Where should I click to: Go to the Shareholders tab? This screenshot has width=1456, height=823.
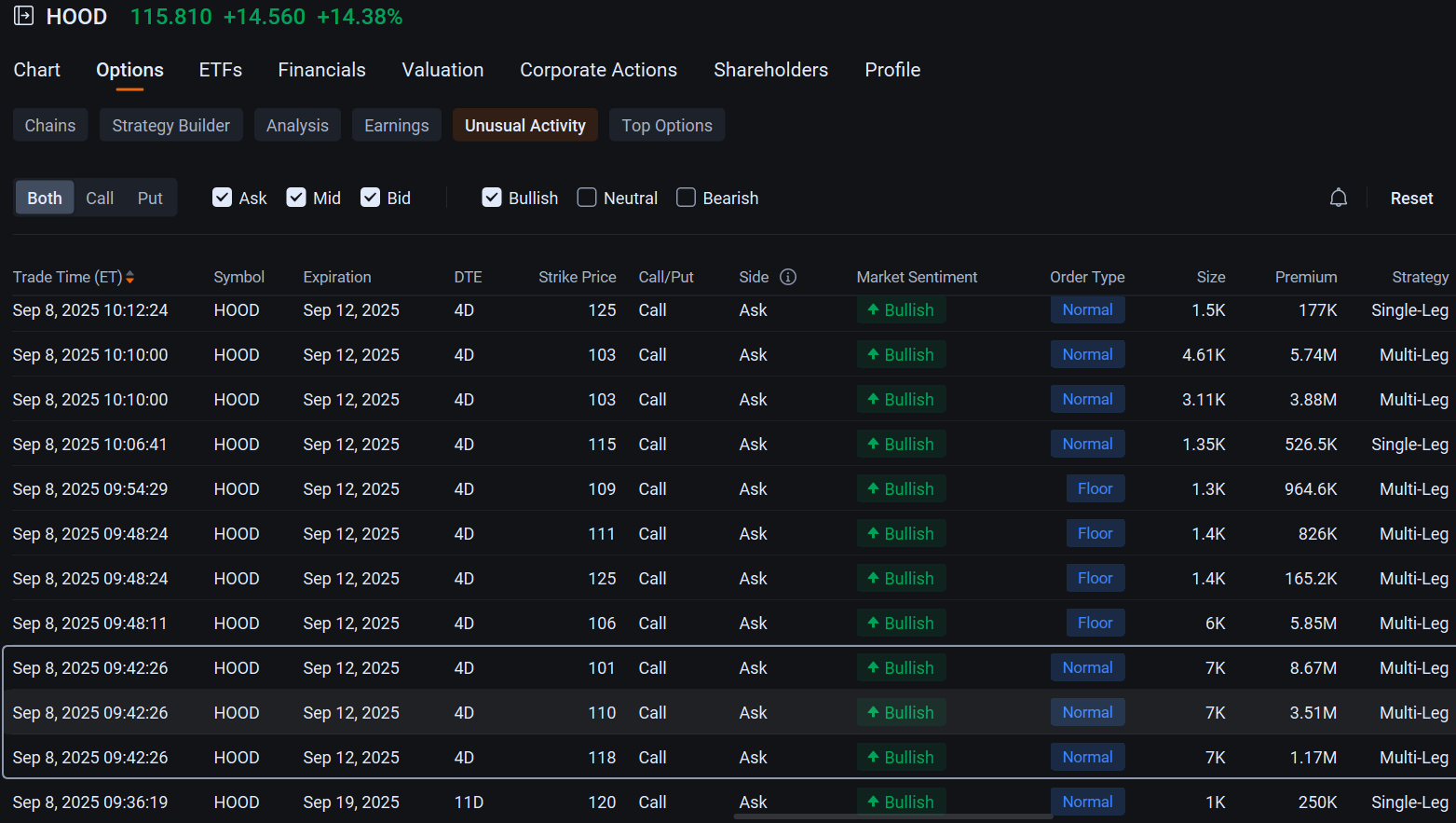(x=771, y=70)
